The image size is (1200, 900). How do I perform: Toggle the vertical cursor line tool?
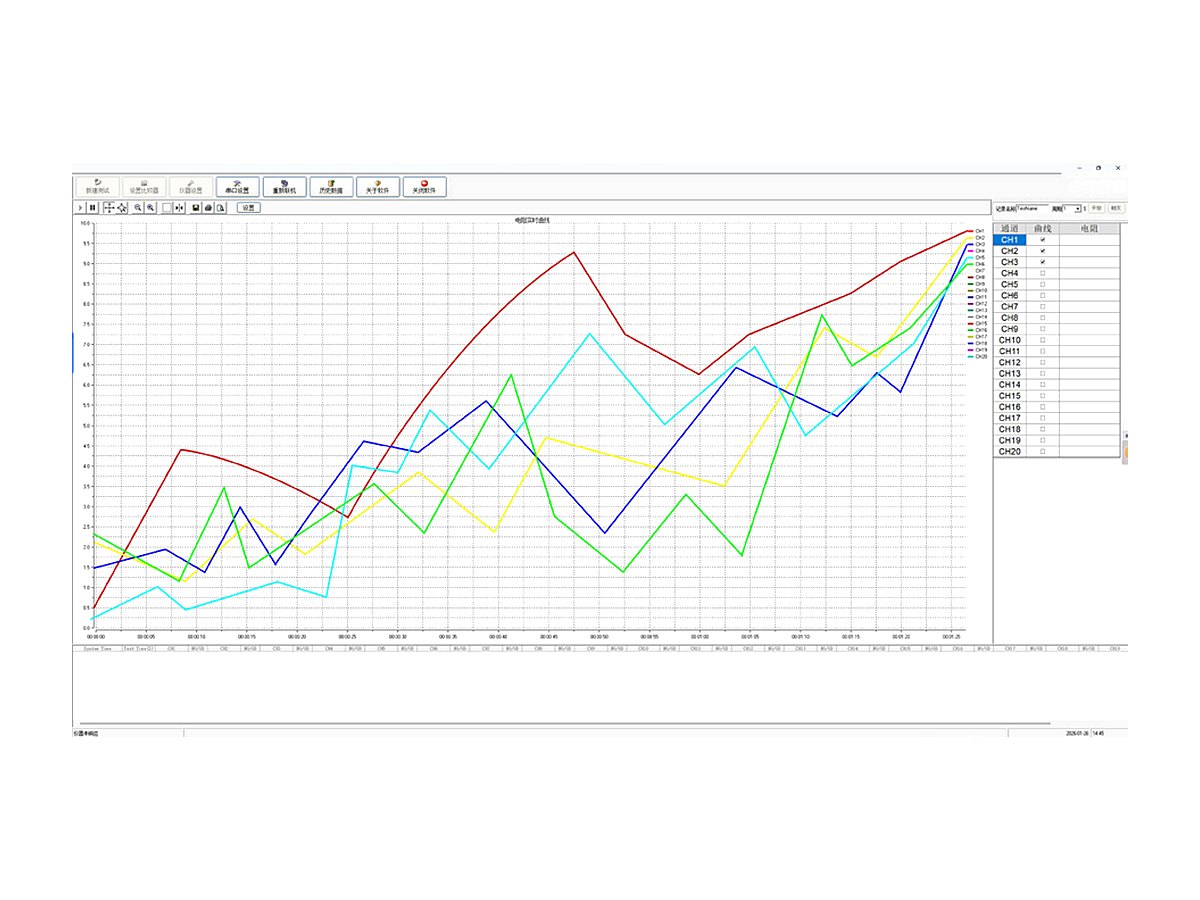pyautogui.click(x=180, y=208)
